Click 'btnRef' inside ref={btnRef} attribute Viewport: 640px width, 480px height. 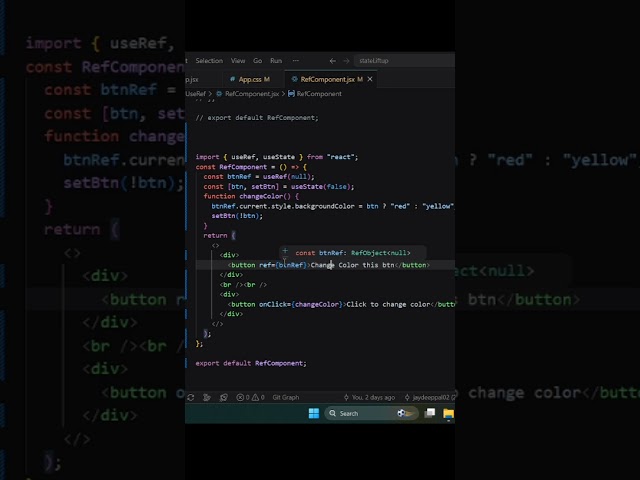coord(291,265)
